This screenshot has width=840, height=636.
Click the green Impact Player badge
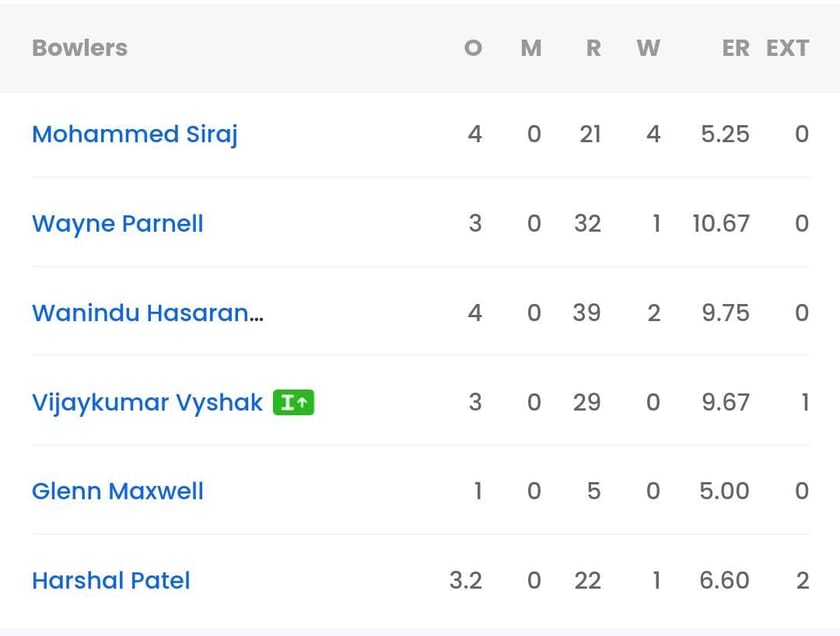[x=293, y=402]
